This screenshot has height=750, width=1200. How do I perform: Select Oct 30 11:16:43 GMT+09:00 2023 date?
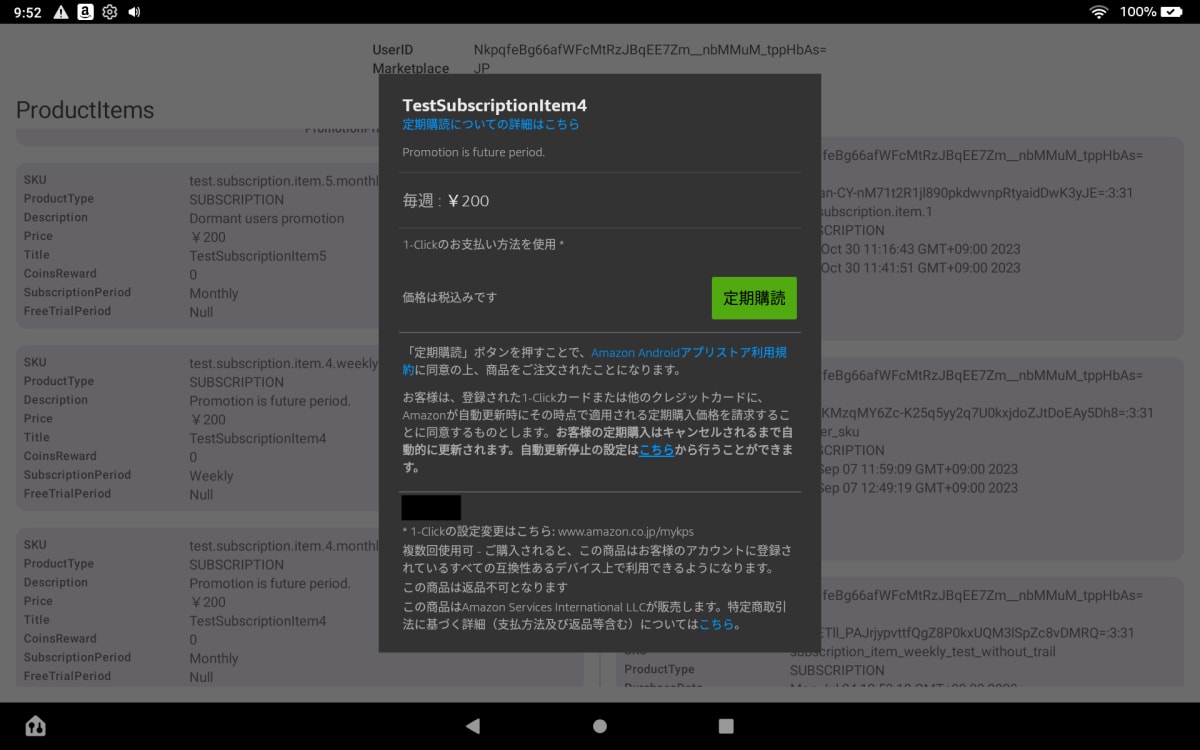[x=921, y=249]
